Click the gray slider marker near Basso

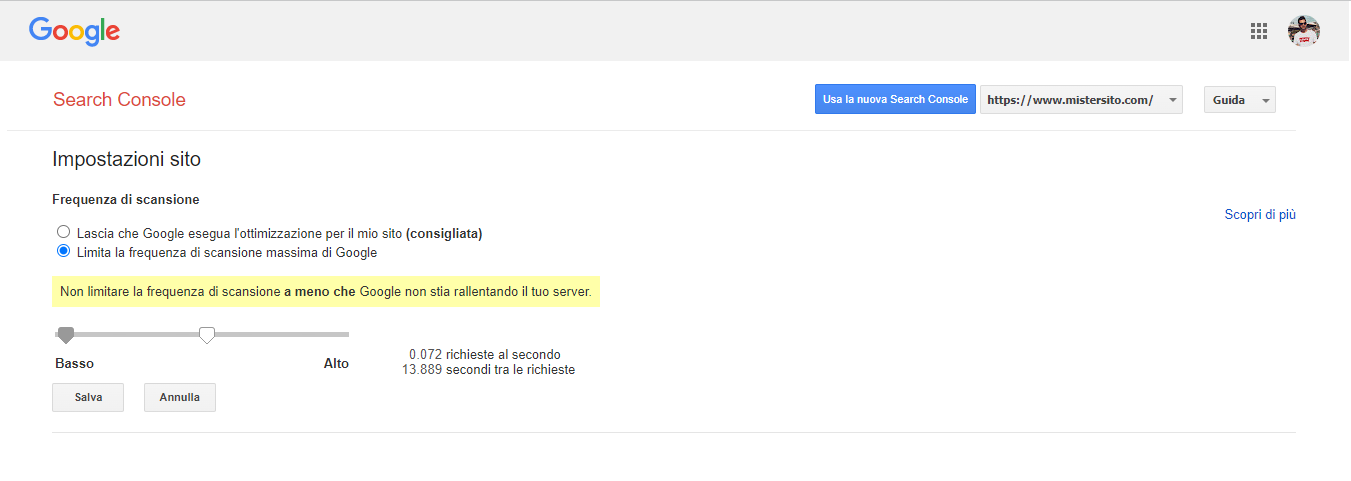tap(66, 335)
